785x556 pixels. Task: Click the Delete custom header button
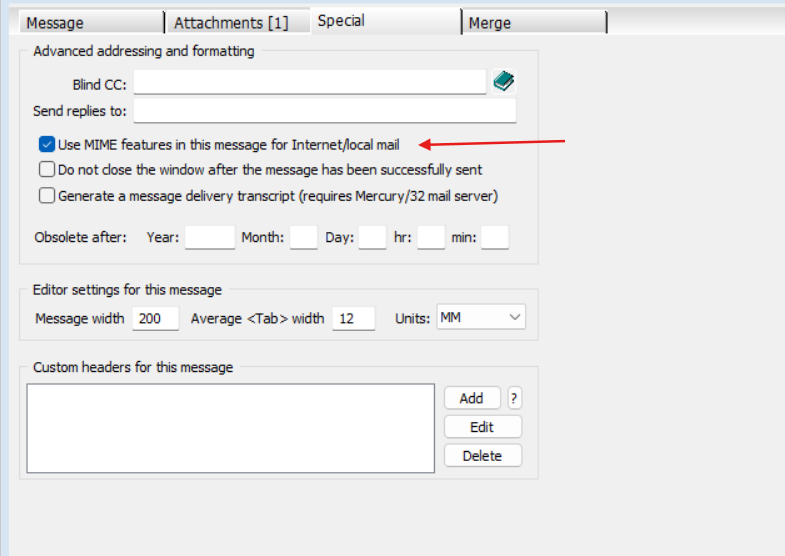(x=483, y=456)
